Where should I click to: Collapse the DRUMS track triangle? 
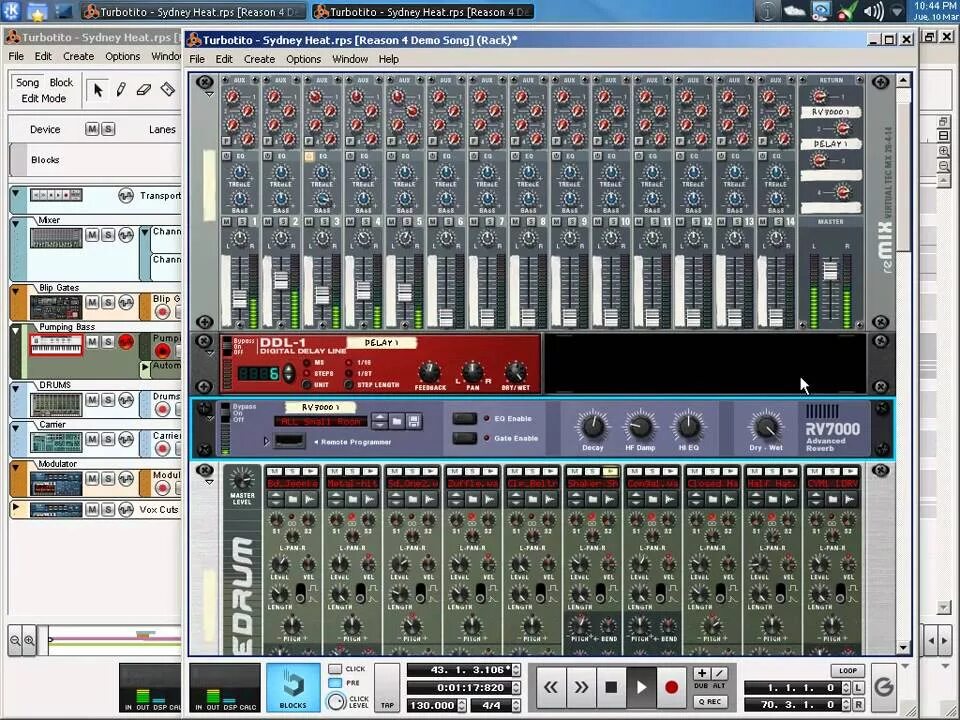[x=15, y=388]
